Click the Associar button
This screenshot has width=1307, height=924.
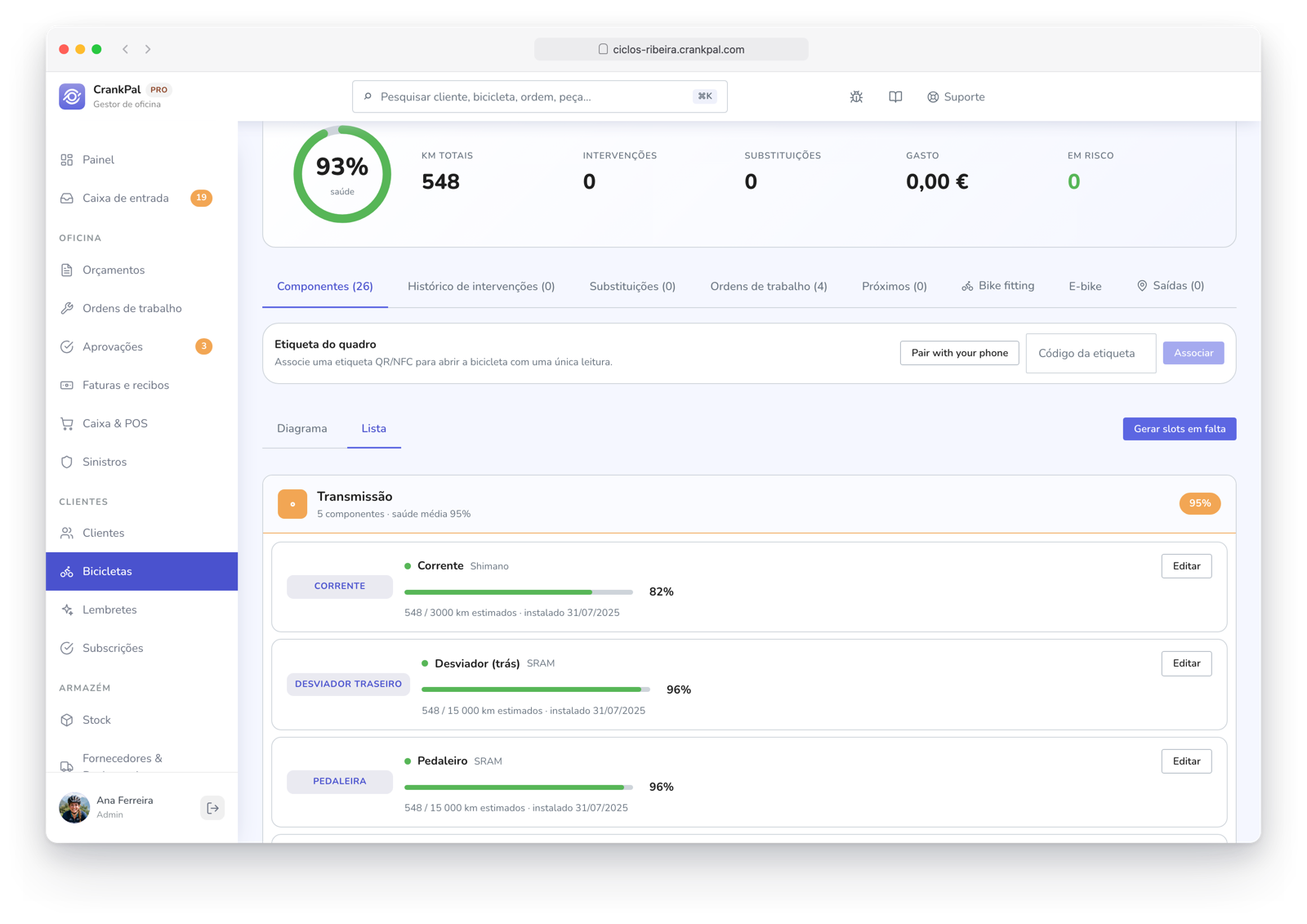point(1193,353)
